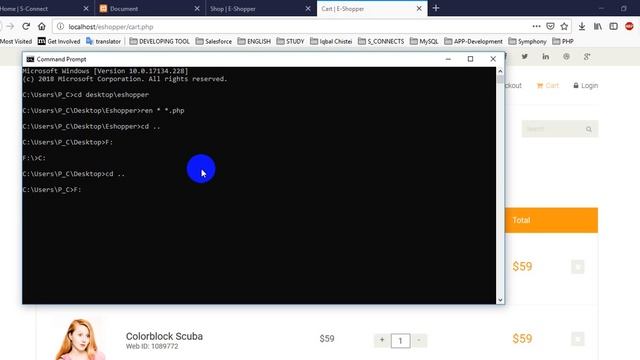This screenshot has height=360, width=640.
Task: Switch to Shop | E-Shopper tab
Action: [x=260, y=9]
